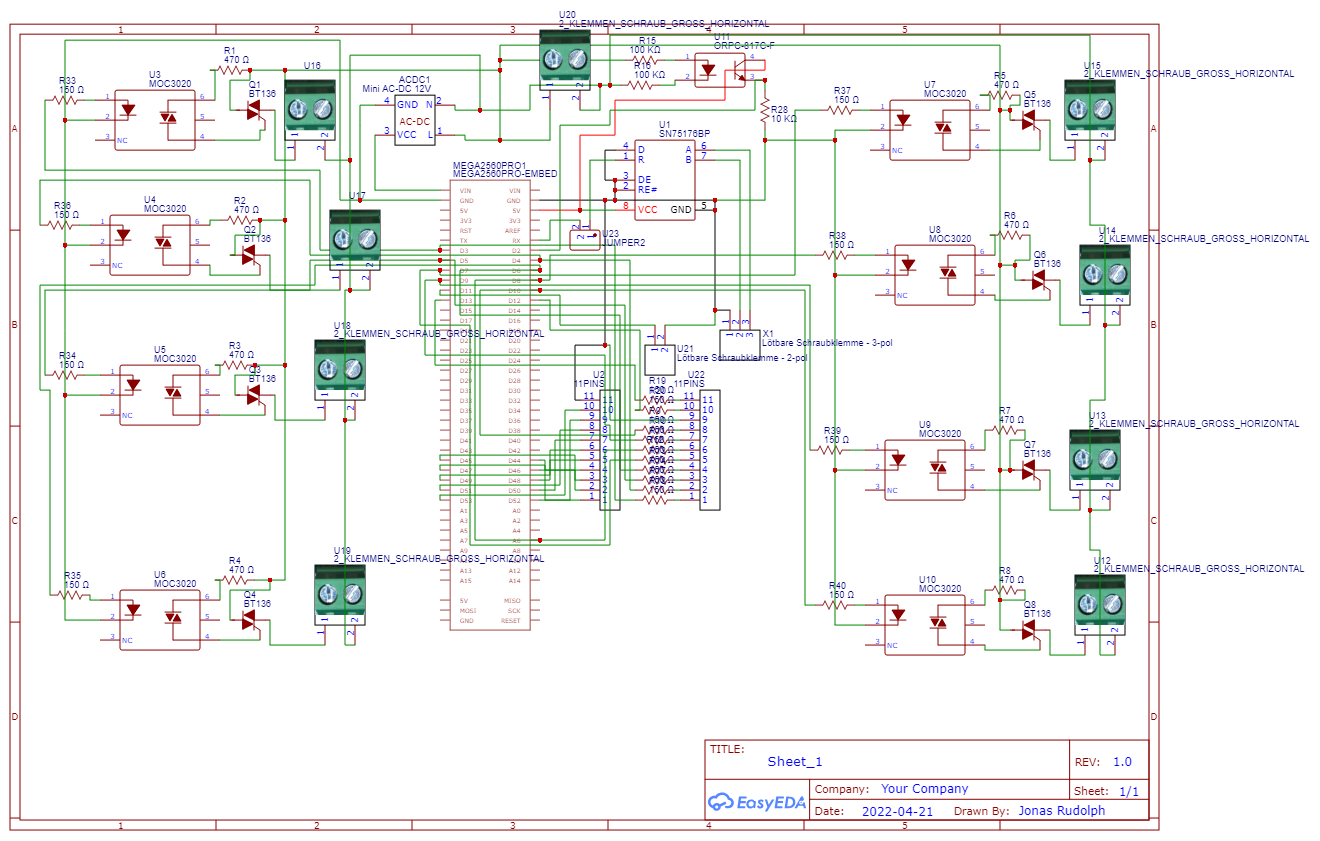Select the U4 MOC3020 optocoupler symbol
Viewport: 1320px width, 841px height.
point(150,245)
